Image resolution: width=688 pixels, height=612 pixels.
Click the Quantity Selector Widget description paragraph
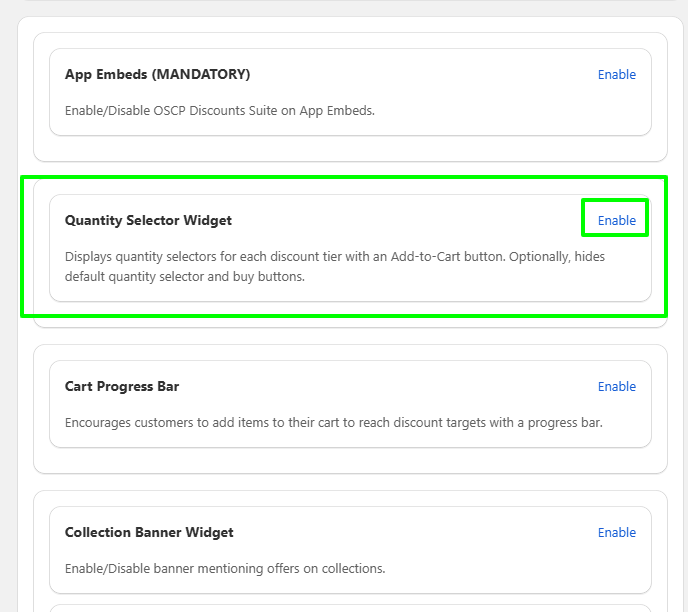334,266
